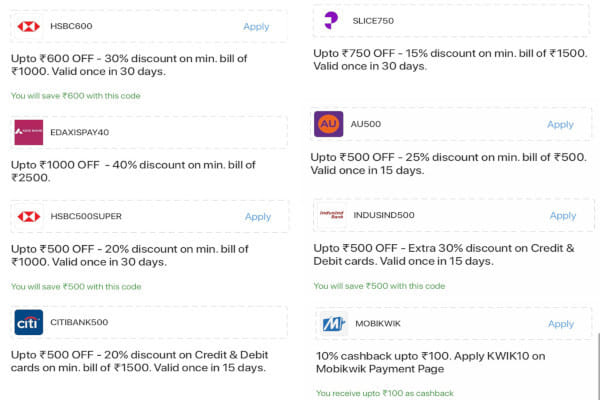This screenshot has width=600, height=400.
Task: Click the 'You will save ₹600' message
Action: (x=76, y=96)
